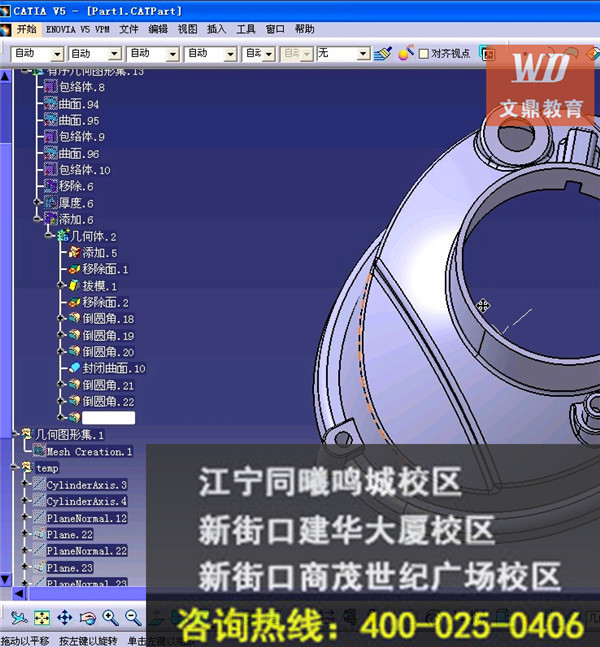This screenshot has height=647, width=600.
Task: Click the Fit All In icon
Action: click(42, 618)
